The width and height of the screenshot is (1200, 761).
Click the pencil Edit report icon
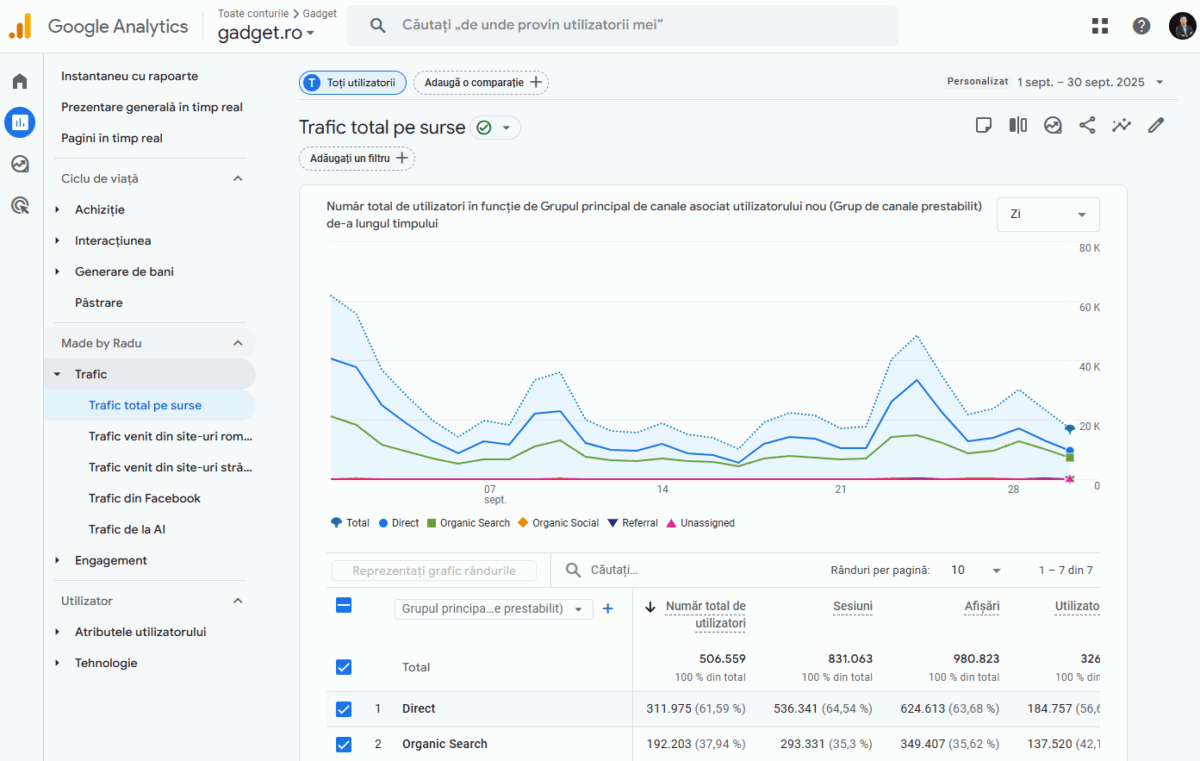pos(1156,125)
